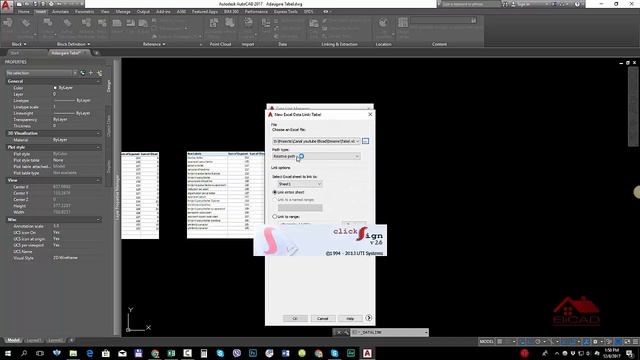Click the Visual Style 2D Wireframe value
This screenshot has height=360, width=640.
pyautogui.click(x=65, y=258)
